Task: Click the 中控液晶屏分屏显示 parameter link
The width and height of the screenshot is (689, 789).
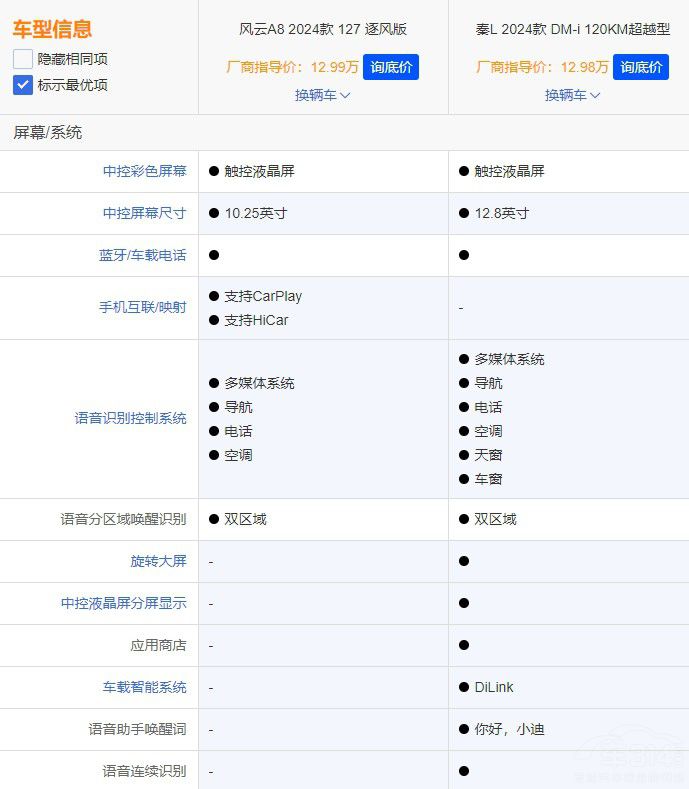Action: (123, 603)
